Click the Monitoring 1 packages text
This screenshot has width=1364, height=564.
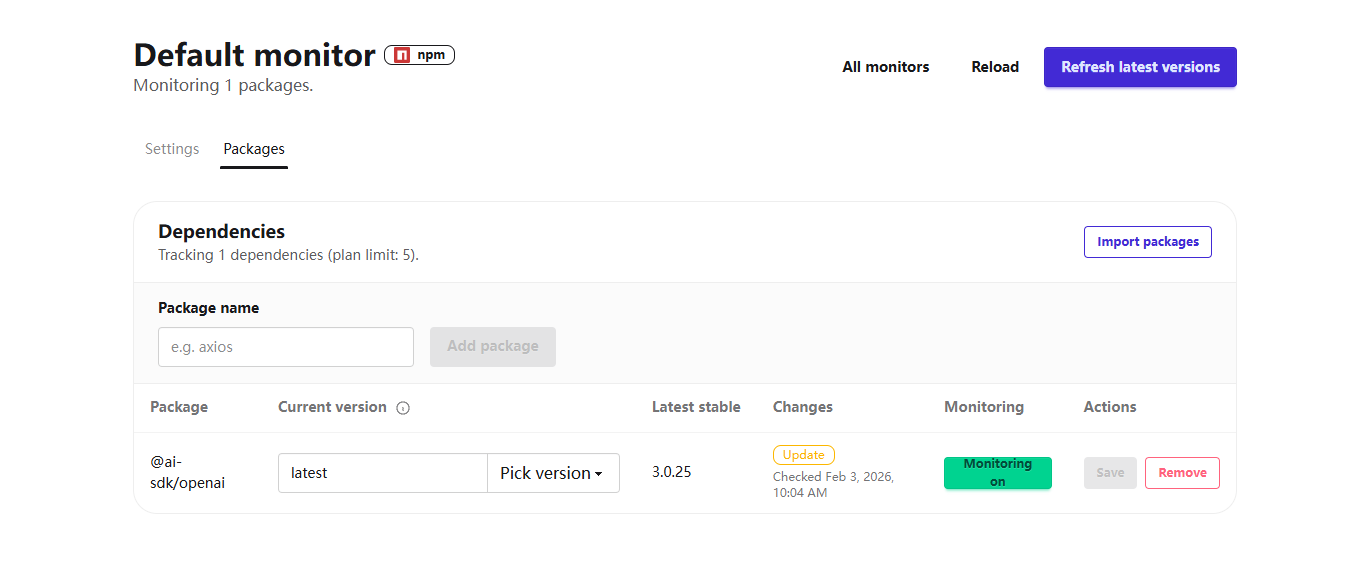(223, 86)
